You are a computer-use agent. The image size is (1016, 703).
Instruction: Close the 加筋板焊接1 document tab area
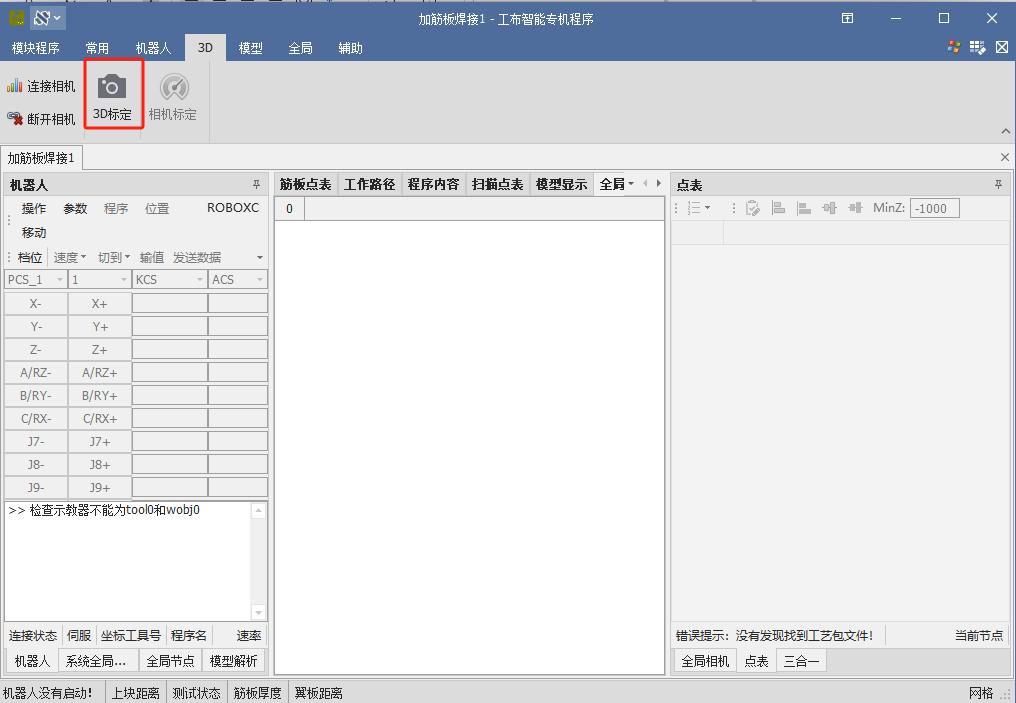[1005, 157]
